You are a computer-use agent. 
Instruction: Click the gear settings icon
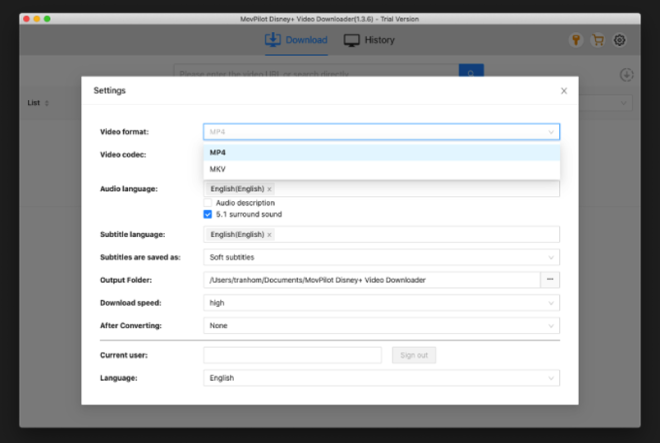pos(620,40)
